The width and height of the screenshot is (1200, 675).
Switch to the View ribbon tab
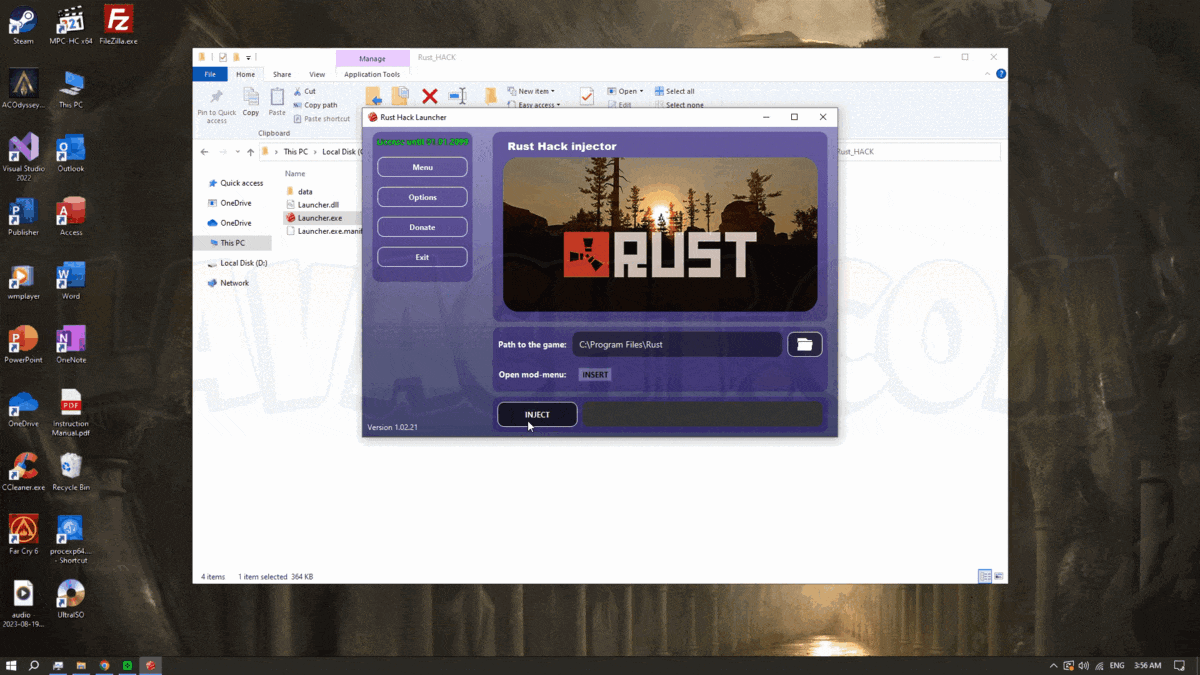coord(317,73)
